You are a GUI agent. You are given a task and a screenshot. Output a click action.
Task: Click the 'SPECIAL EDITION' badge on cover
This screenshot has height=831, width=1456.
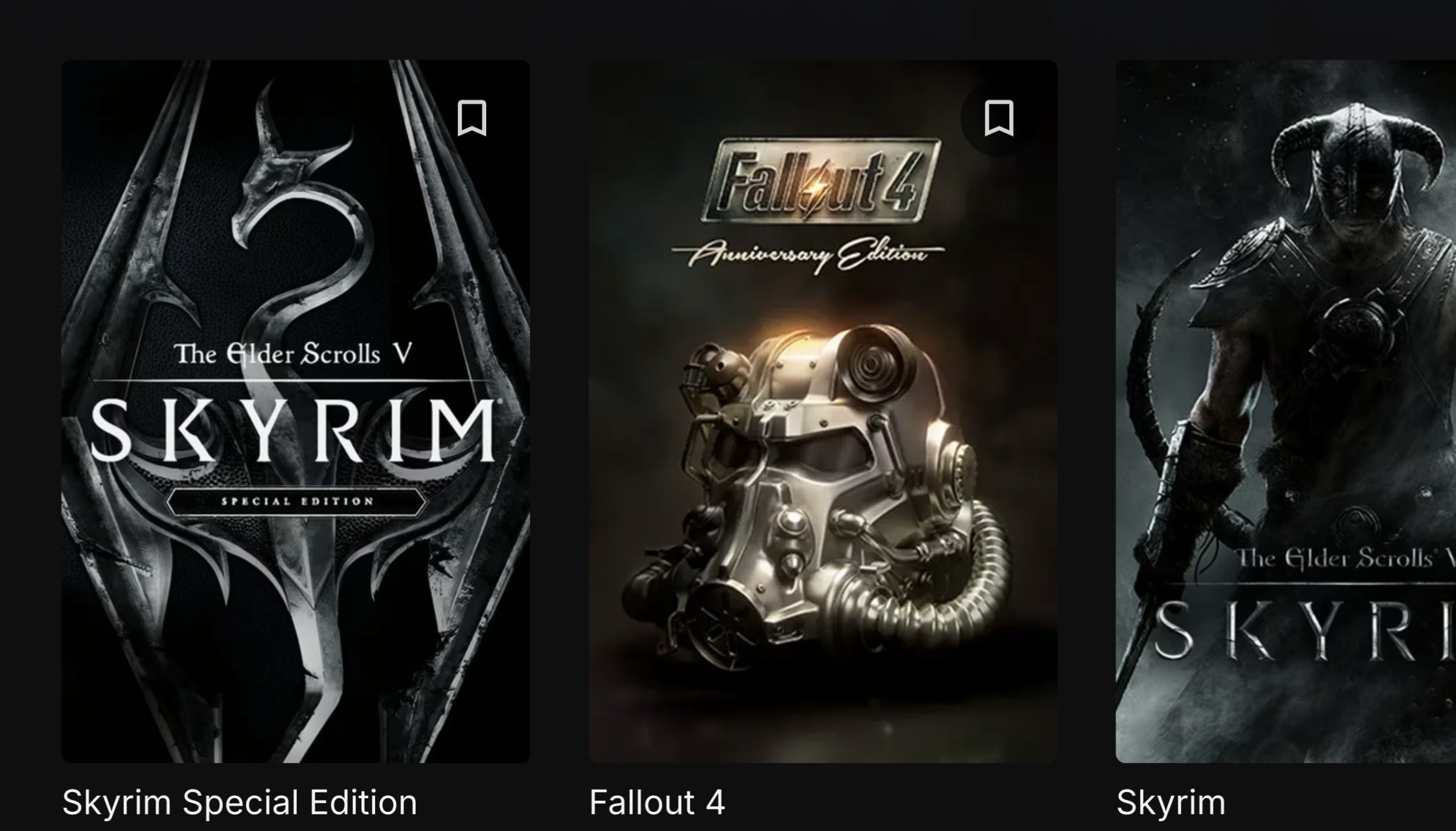pyautogui.click(x=296, y=502)
